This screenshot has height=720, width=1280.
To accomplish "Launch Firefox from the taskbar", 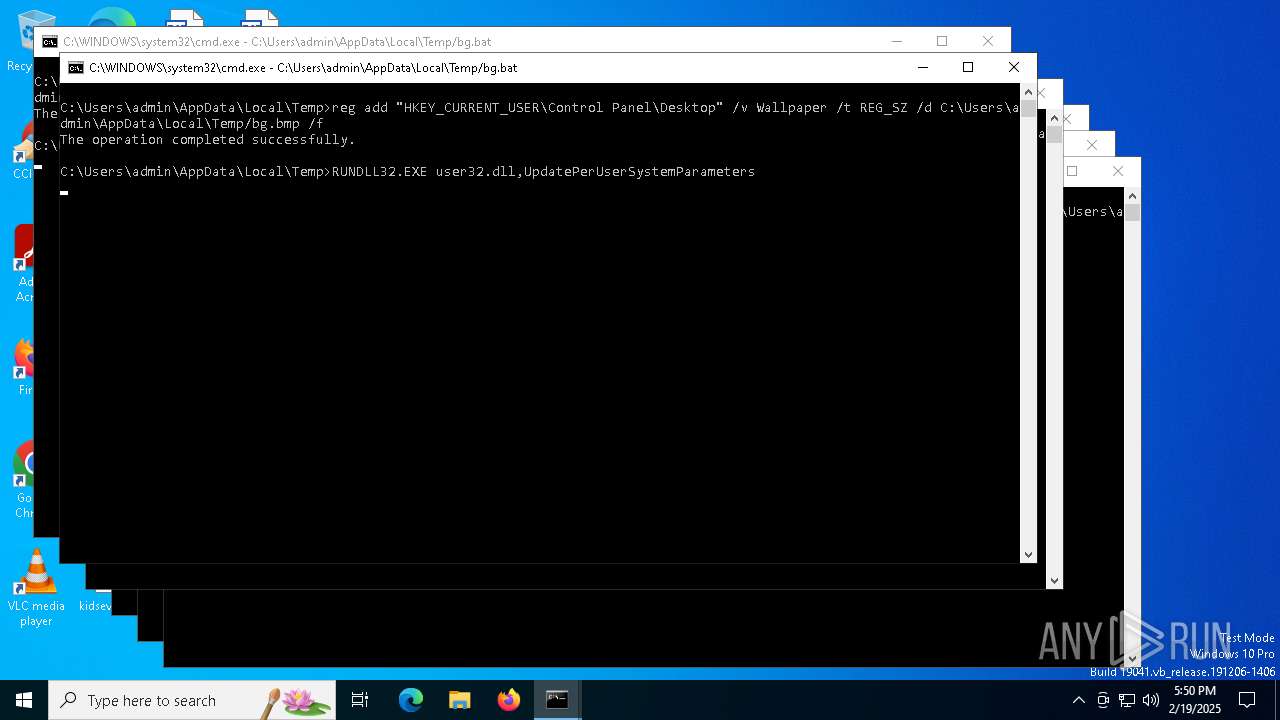I will point(509,700).
